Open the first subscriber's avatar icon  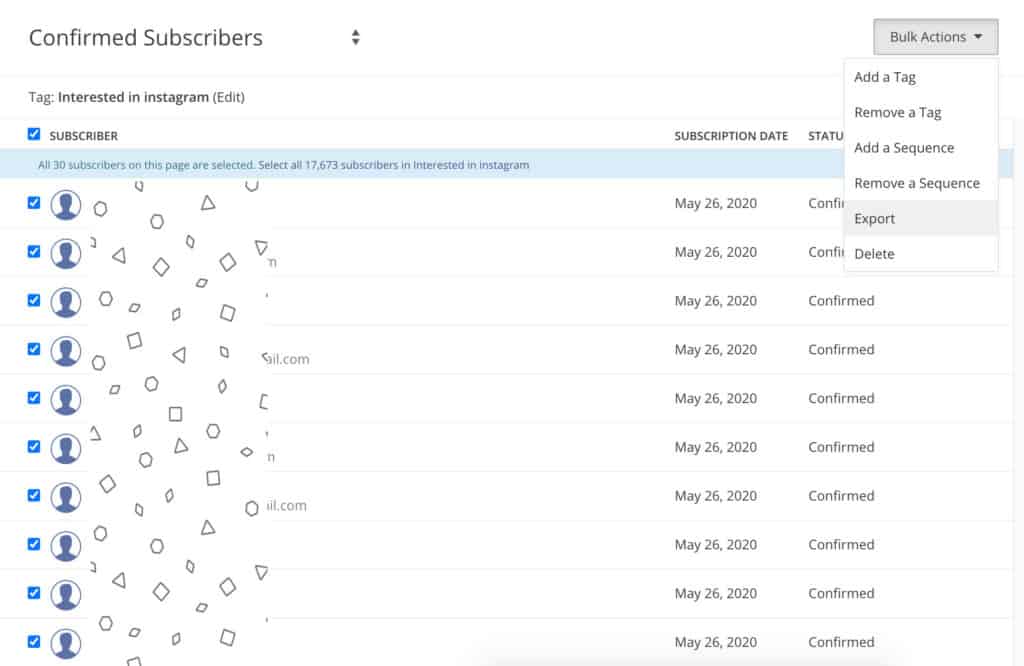66,205
